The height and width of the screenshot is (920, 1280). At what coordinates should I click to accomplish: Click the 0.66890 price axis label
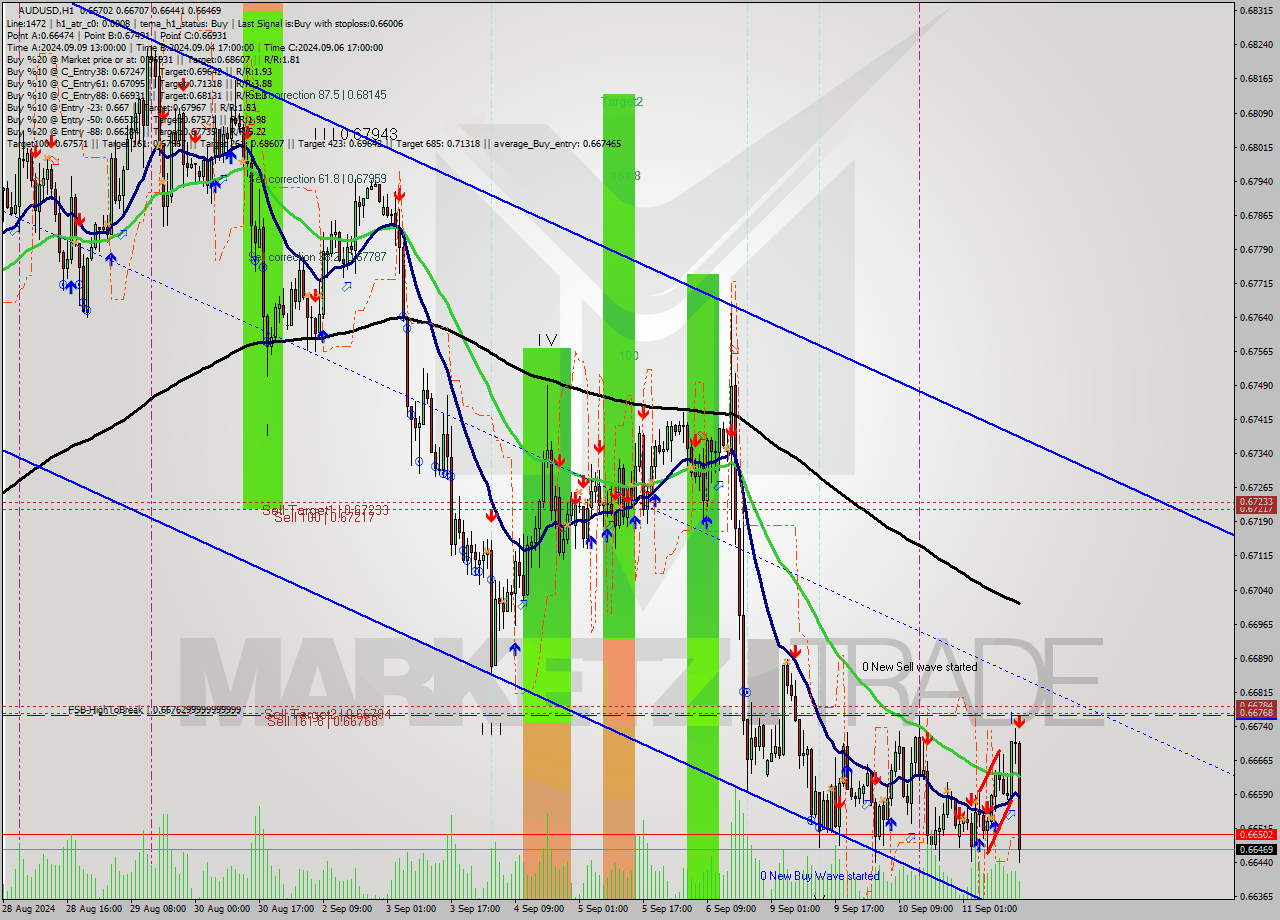point(1256,658)
